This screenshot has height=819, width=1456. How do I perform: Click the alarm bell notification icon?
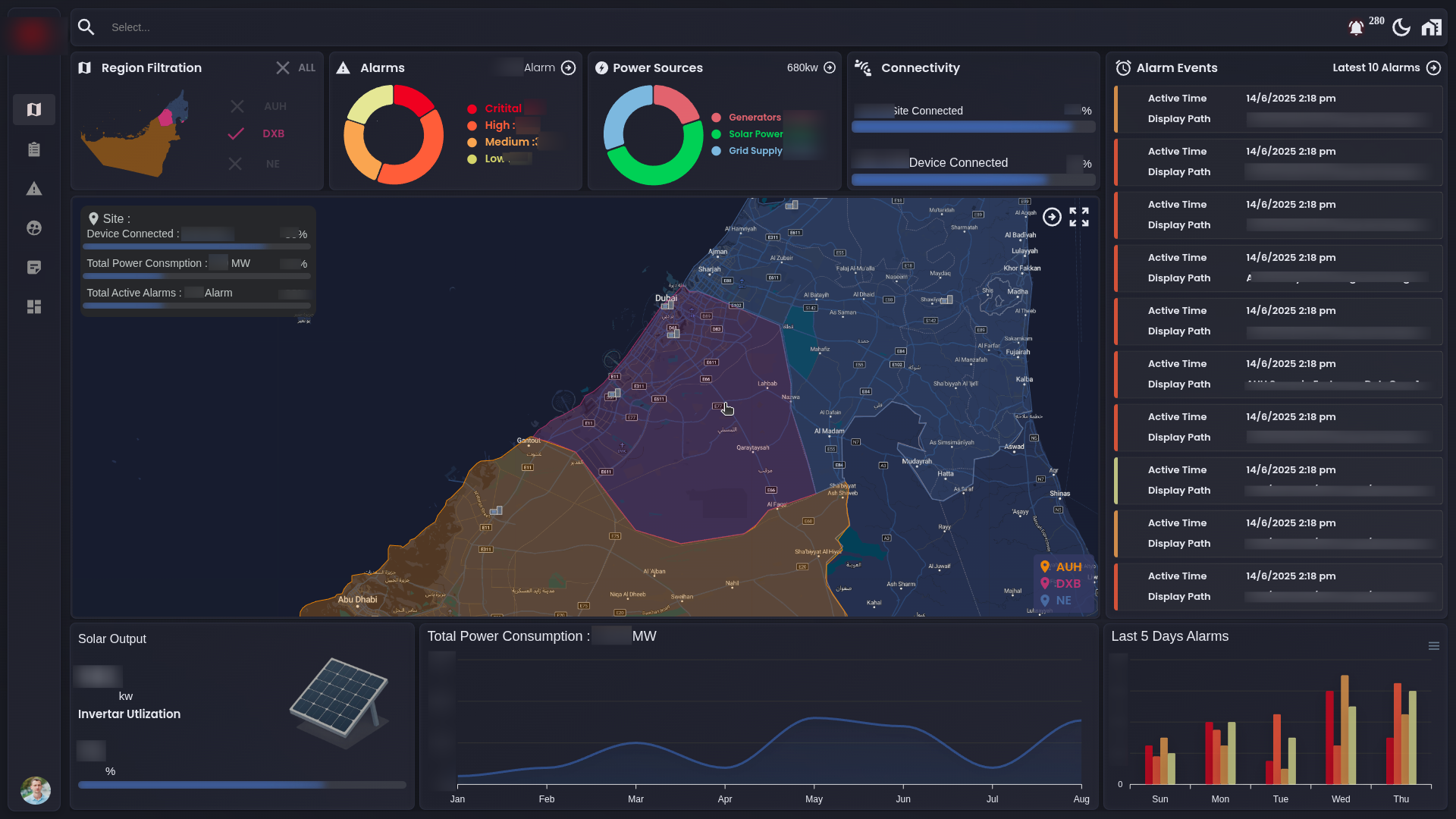click(1356, 28)
